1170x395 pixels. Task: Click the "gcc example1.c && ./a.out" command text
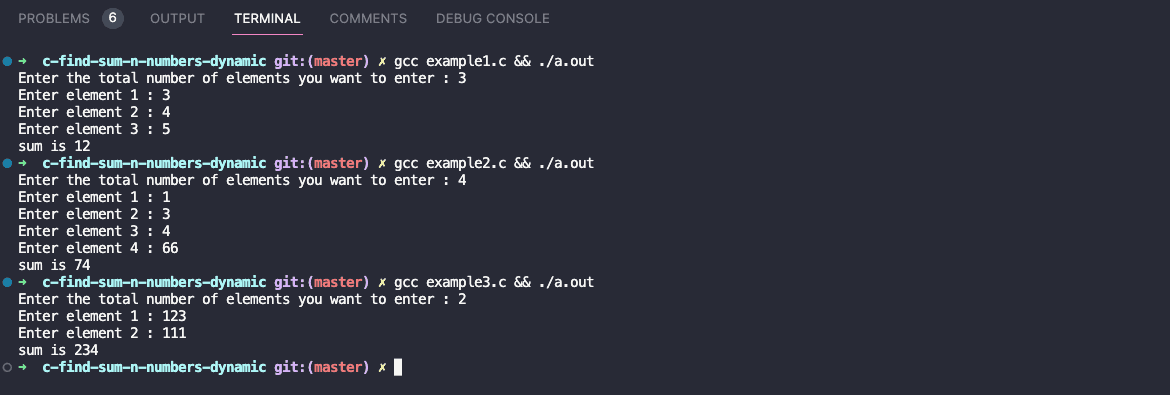click(x=494, y=61)
